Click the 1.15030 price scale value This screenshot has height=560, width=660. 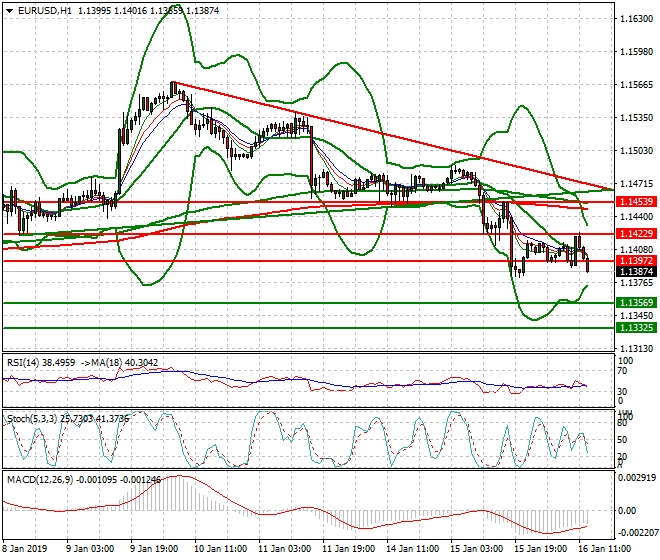(x=637, y=151)
